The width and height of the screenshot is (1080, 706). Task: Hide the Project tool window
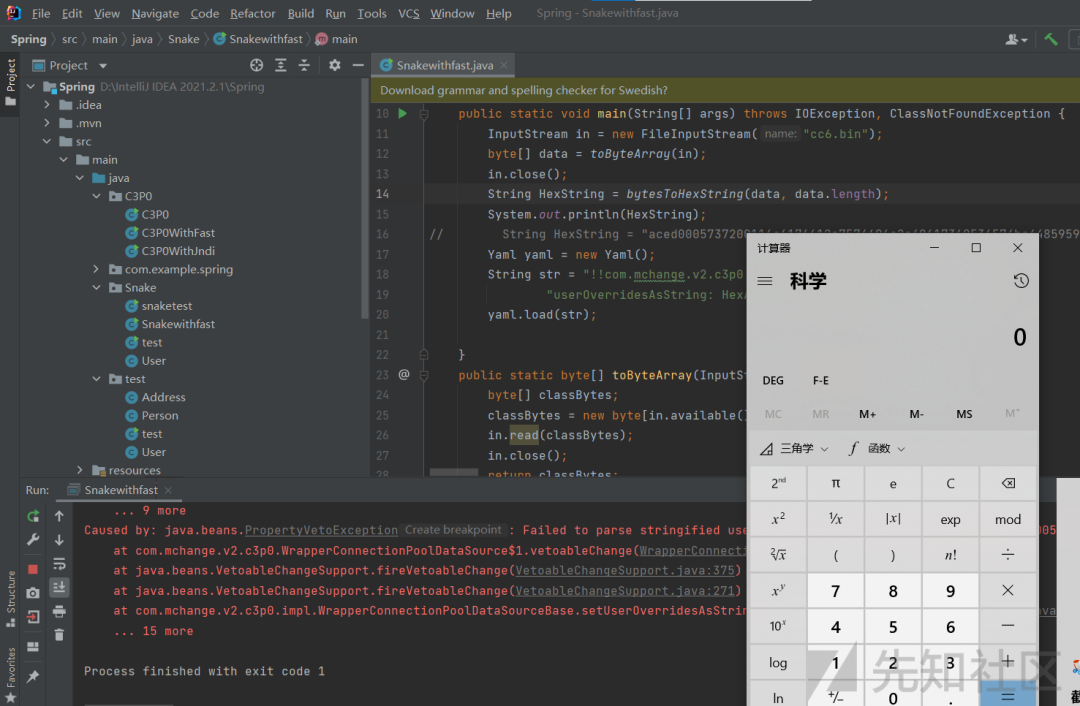tap(357, 65)
